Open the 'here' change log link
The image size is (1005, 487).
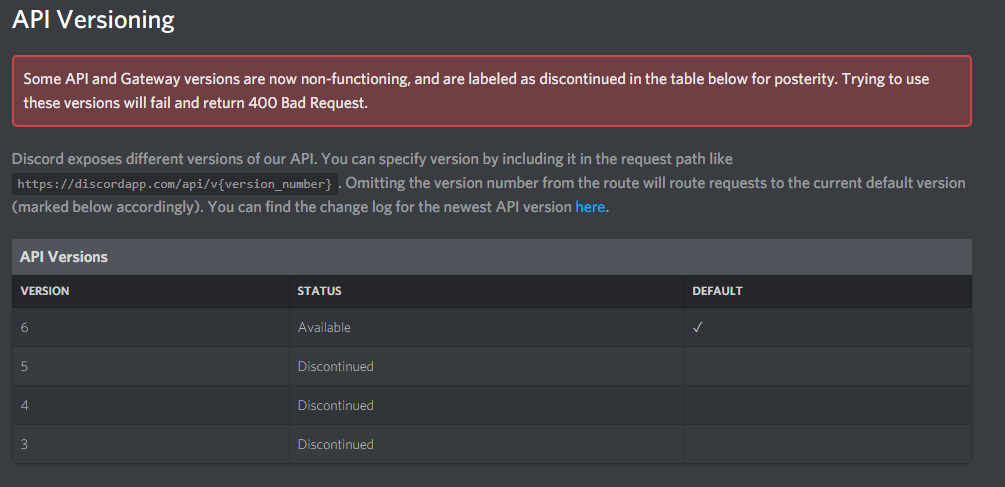(590, 207)
